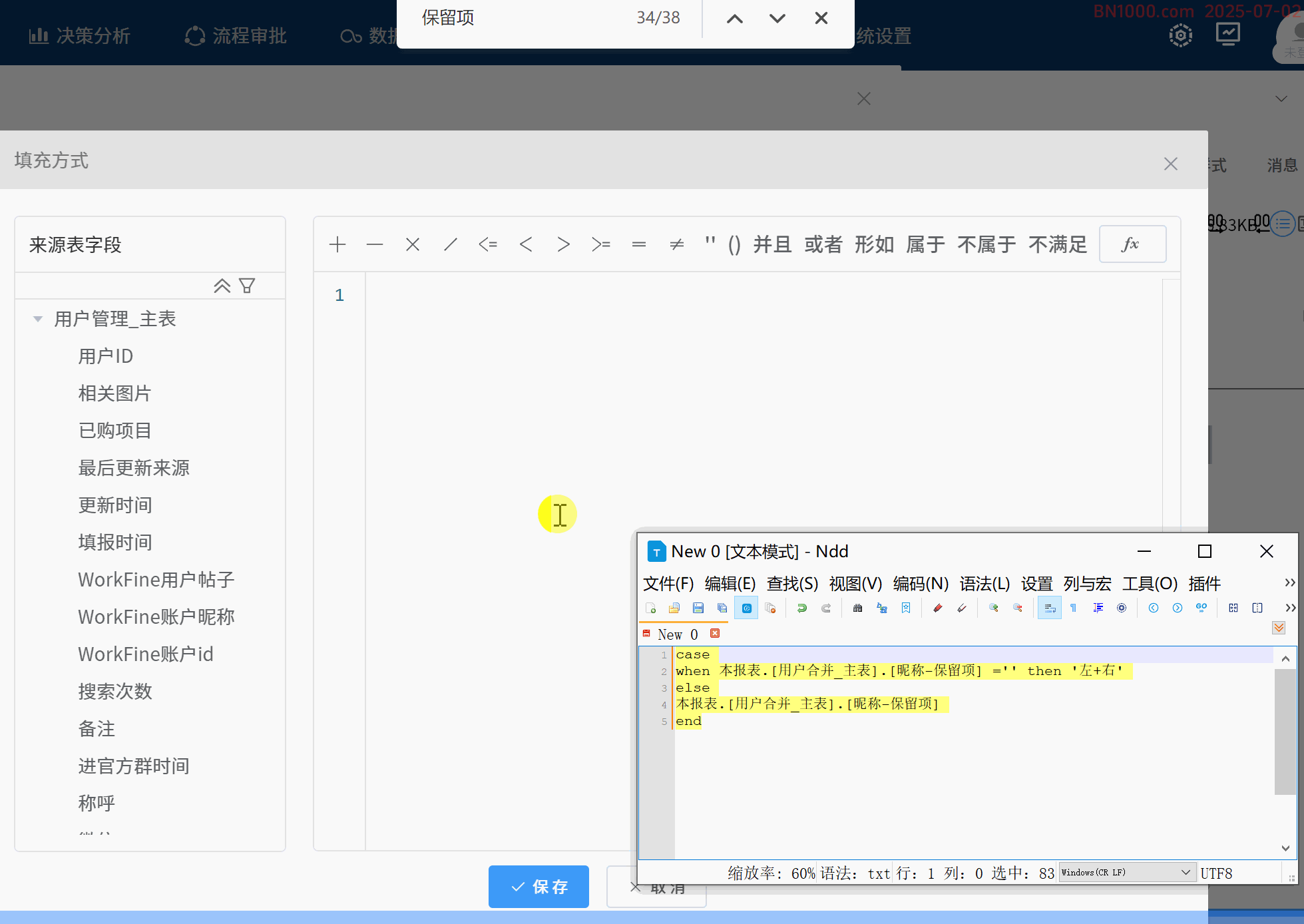Screen dimensions: 1304x924
Task: Open the 工具(O) menu in Ndd
Action: pos(1150,584)
